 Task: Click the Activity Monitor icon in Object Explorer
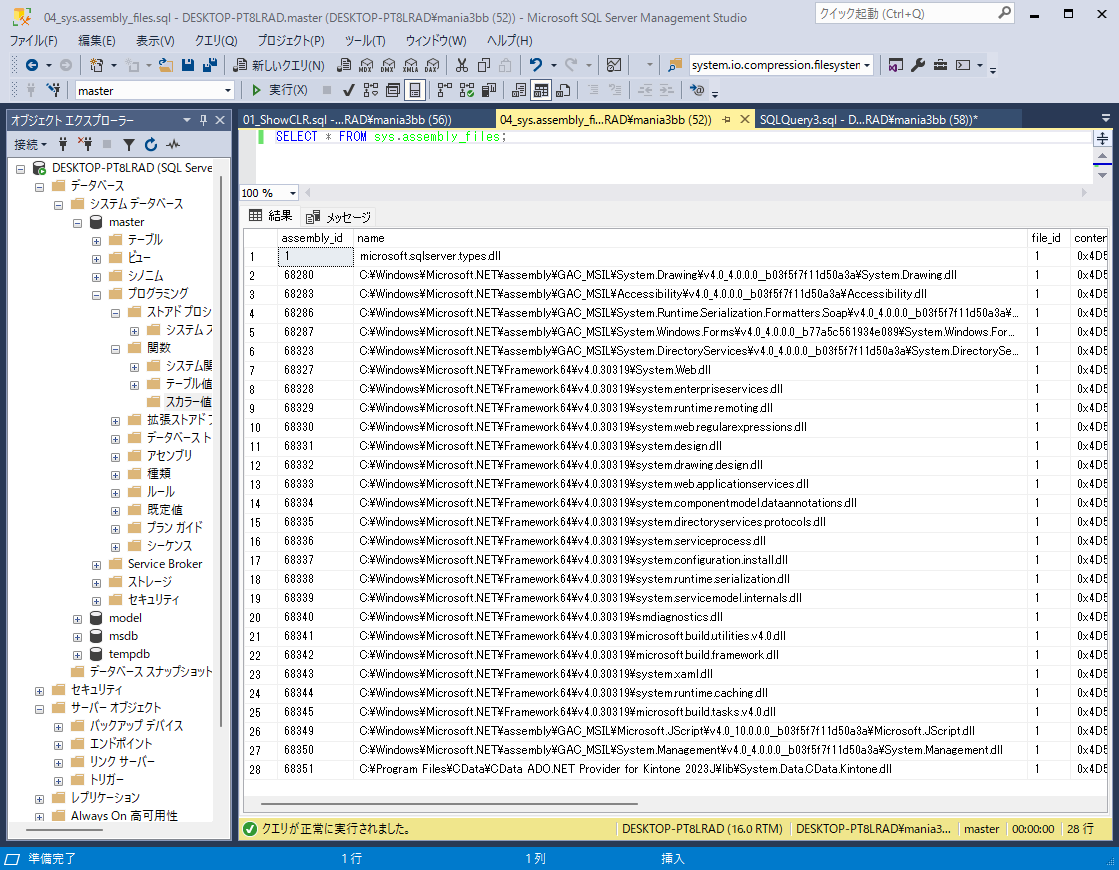pos(175,143)
